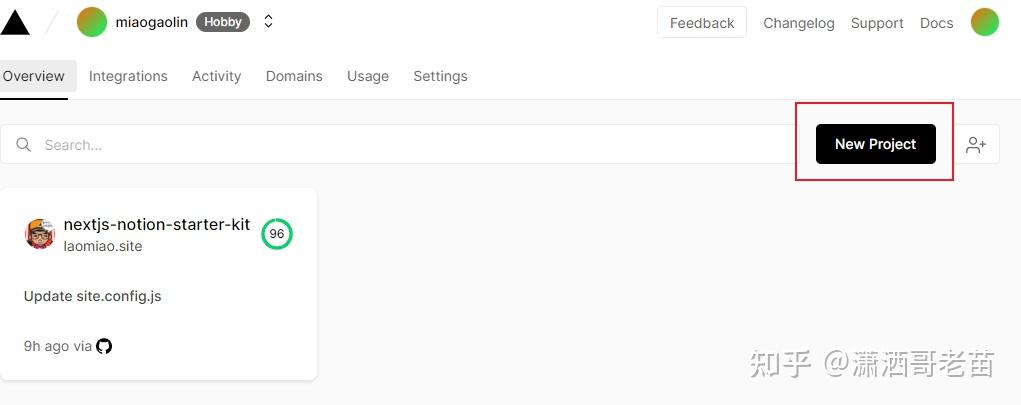View the 96 performance score circle

tap(277, 234)
